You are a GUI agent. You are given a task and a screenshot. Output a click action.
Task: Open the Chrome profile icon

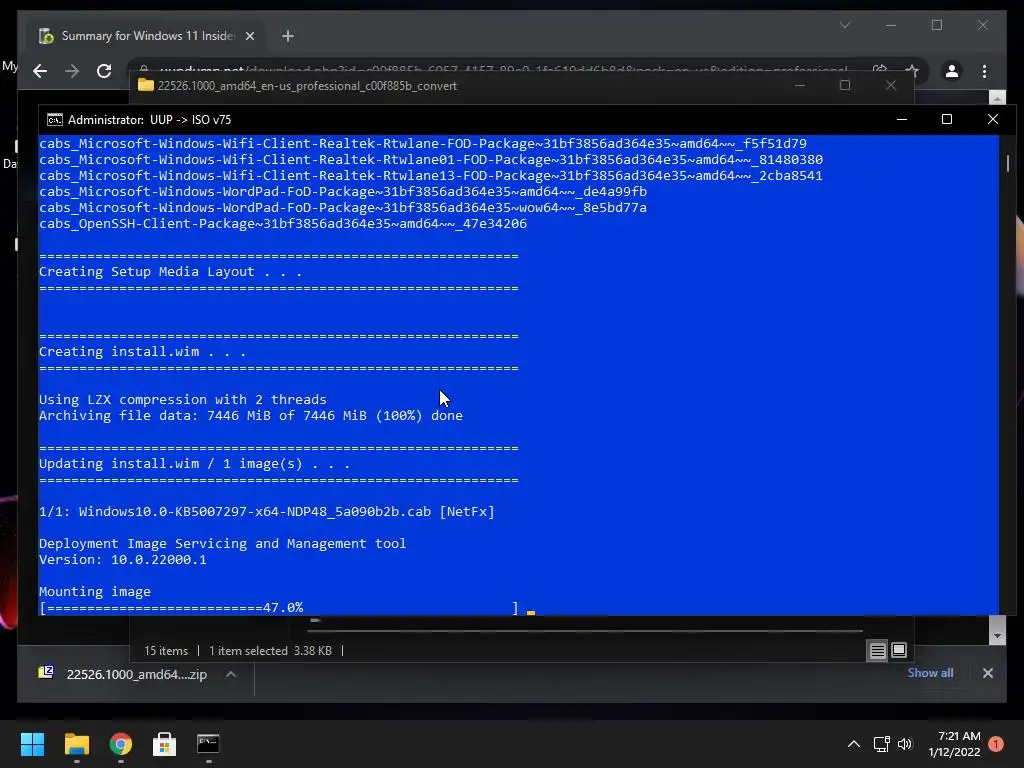[952, 71]
